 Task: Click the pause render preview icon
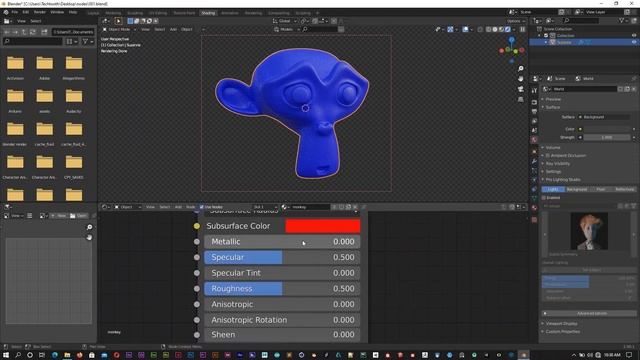pos(522,29)
